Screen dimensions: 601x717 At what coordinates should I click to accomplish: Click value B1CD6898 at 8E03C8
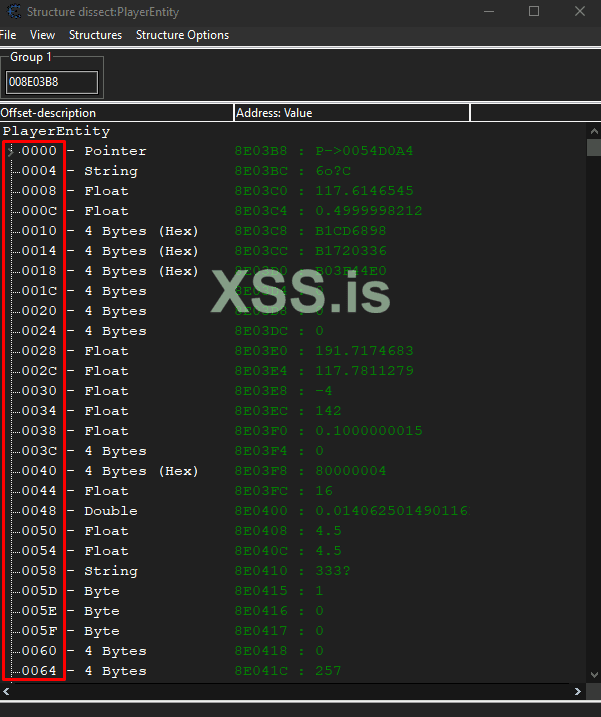click(x=351, y=231)
